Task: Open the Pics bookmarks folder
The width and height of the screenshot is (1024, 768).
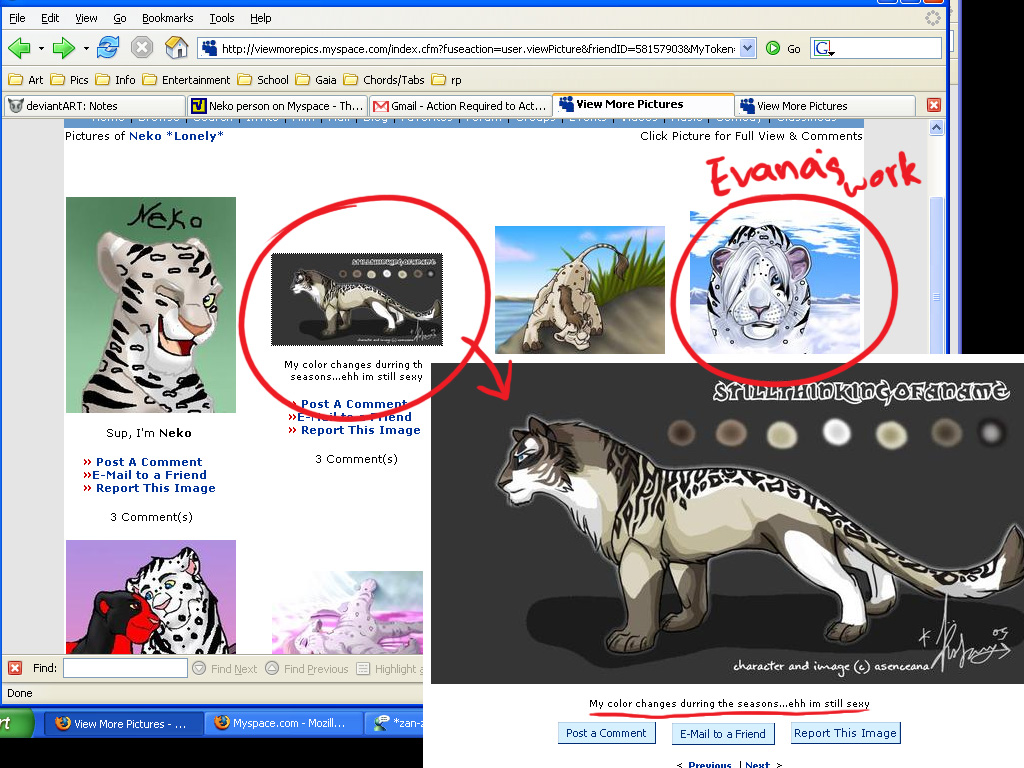Action: pos(69,80)
